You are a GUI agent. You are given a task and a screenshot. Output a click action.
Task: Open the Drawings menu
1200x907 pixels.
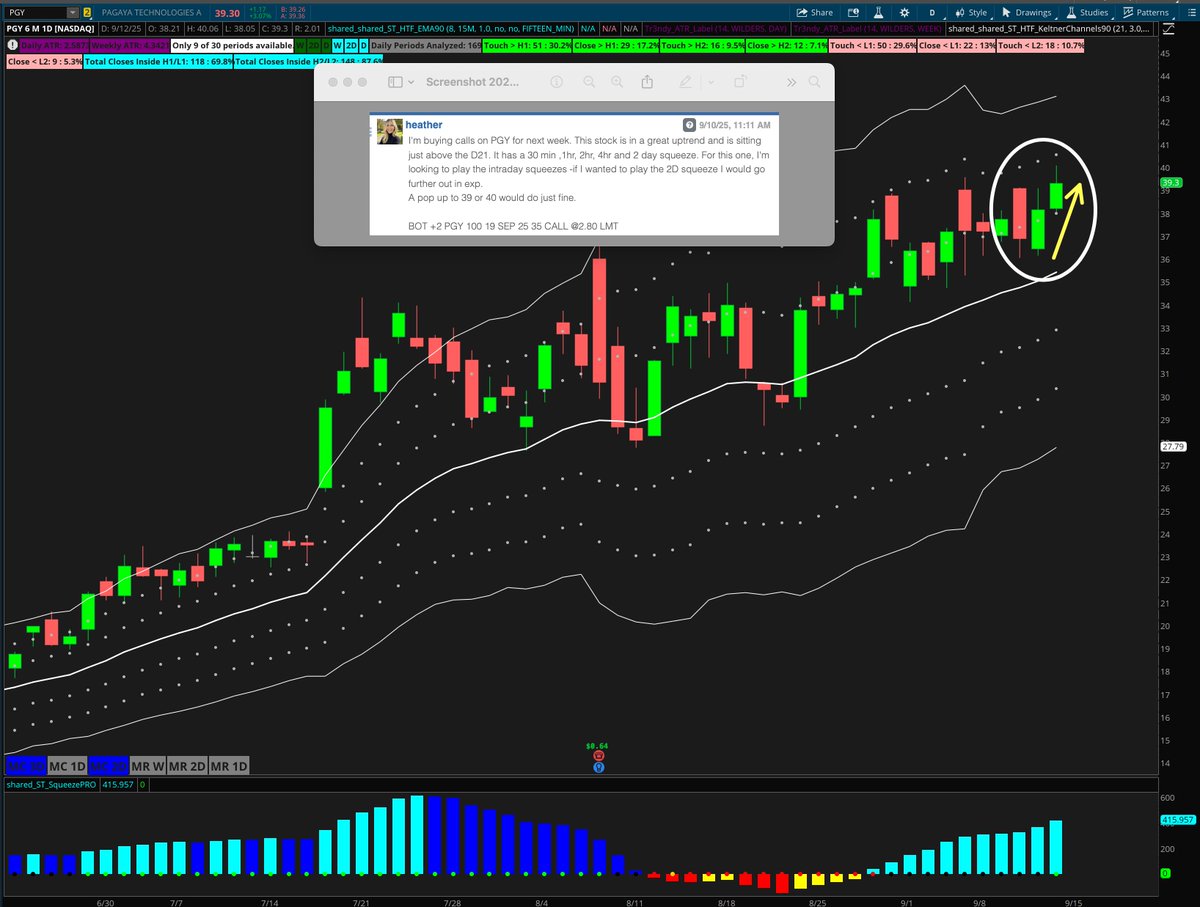pos(1027,12)
